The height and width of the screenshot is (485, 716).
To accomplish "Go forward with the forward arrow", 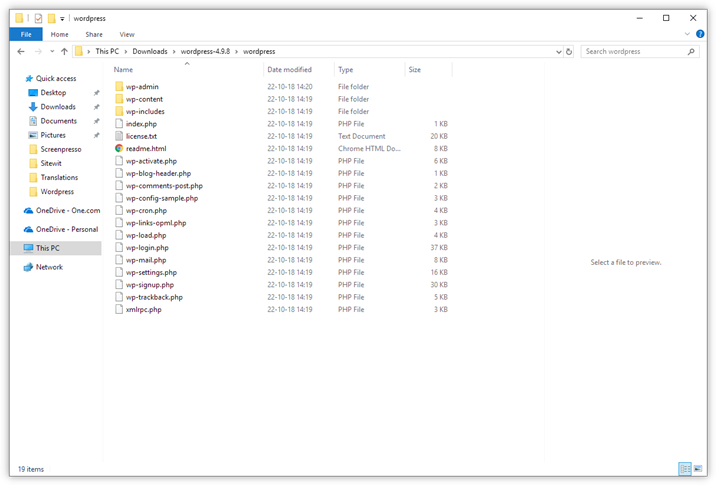I will tap(38, 52).
